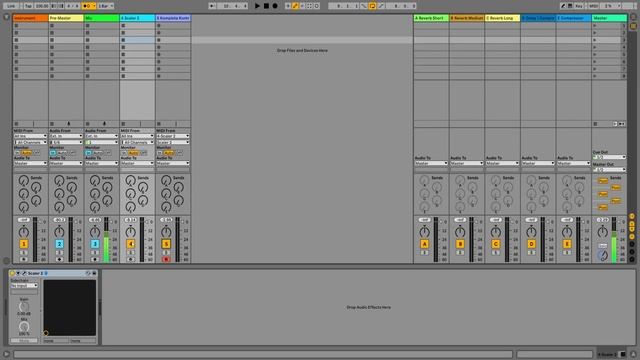Select the 5 Komplete Kontrol track header
The height and width of the screenshot is (360, 640).
173,18
